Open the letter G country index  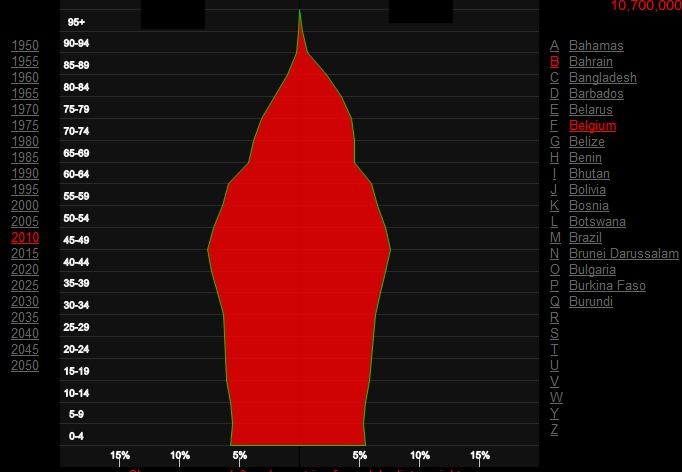click(x=555, y=141)
